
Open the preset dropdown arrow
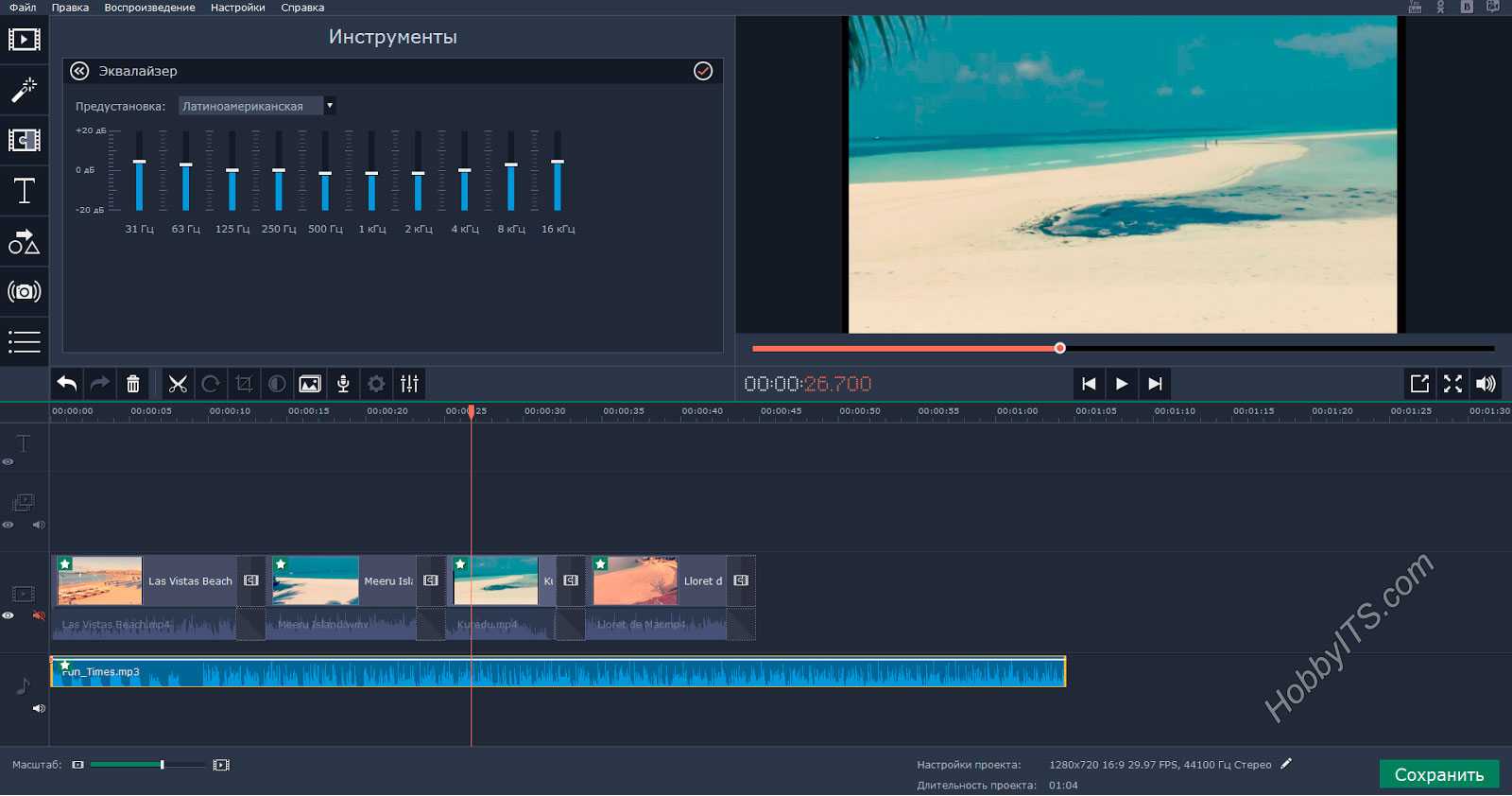[x=330, y=106]
